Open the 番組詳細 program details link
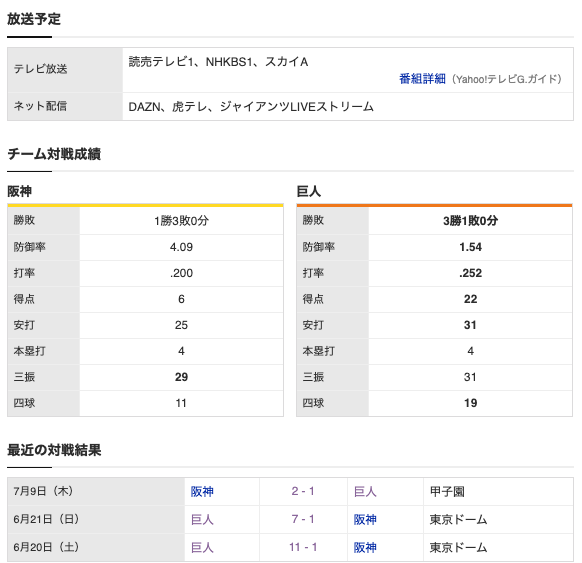Image resolution: width=582 pixels, height=563 pixels. (422, 79)
